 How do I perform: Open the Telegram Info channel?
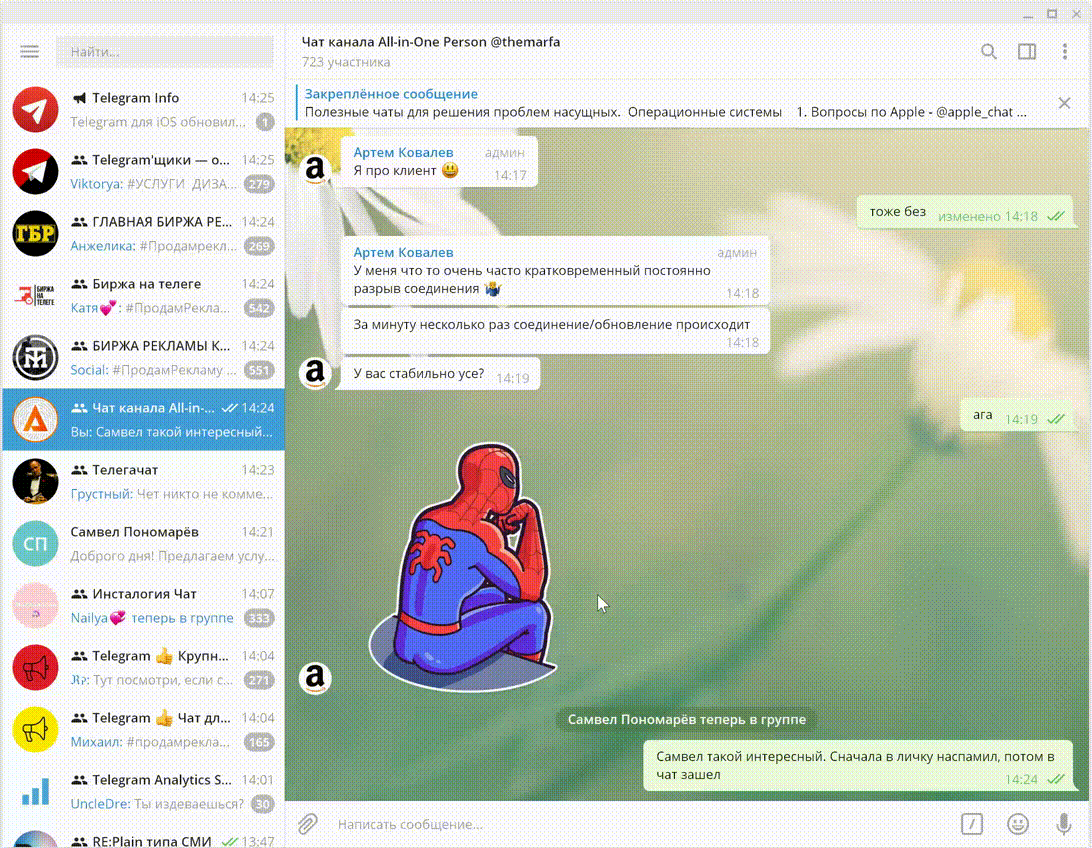click(x=143, y=109)
